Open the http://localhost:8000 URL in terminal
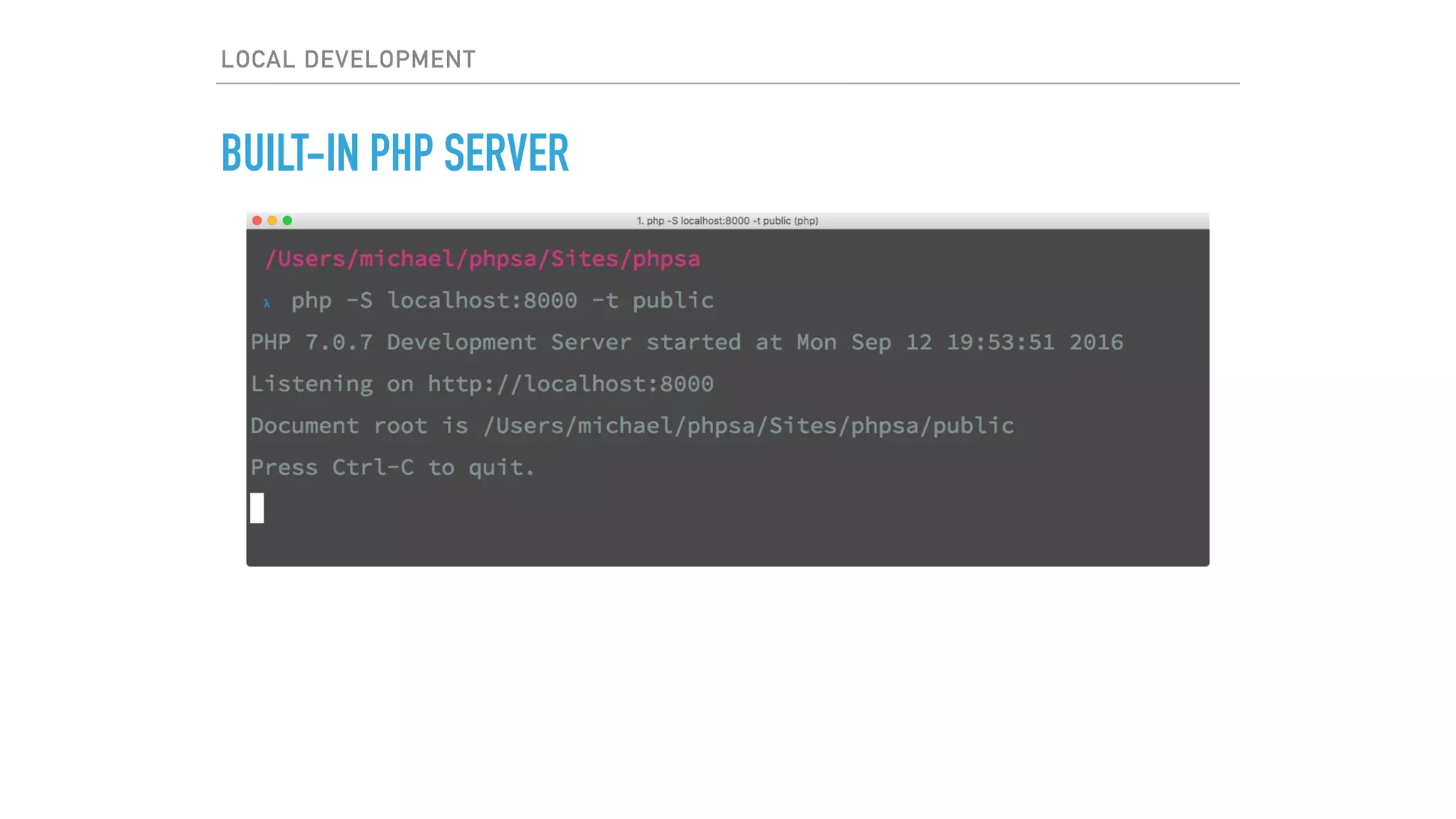The image size is (1456, 819). point(570,384)
